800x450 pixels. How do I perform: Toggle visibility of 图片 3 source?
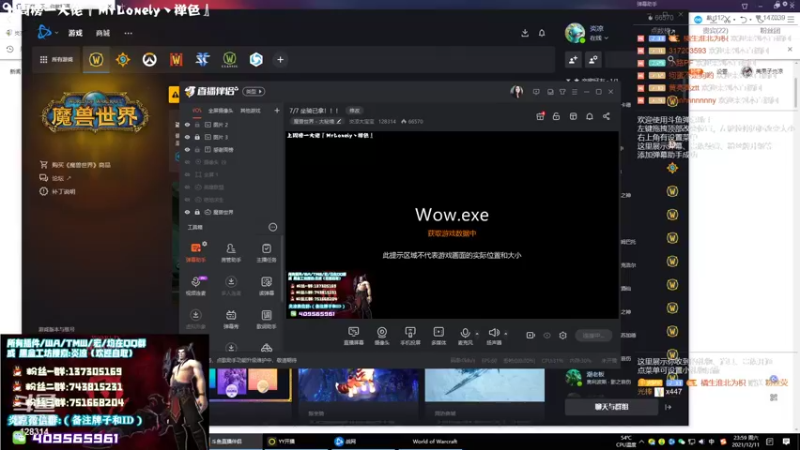click(x=187, y=137)
